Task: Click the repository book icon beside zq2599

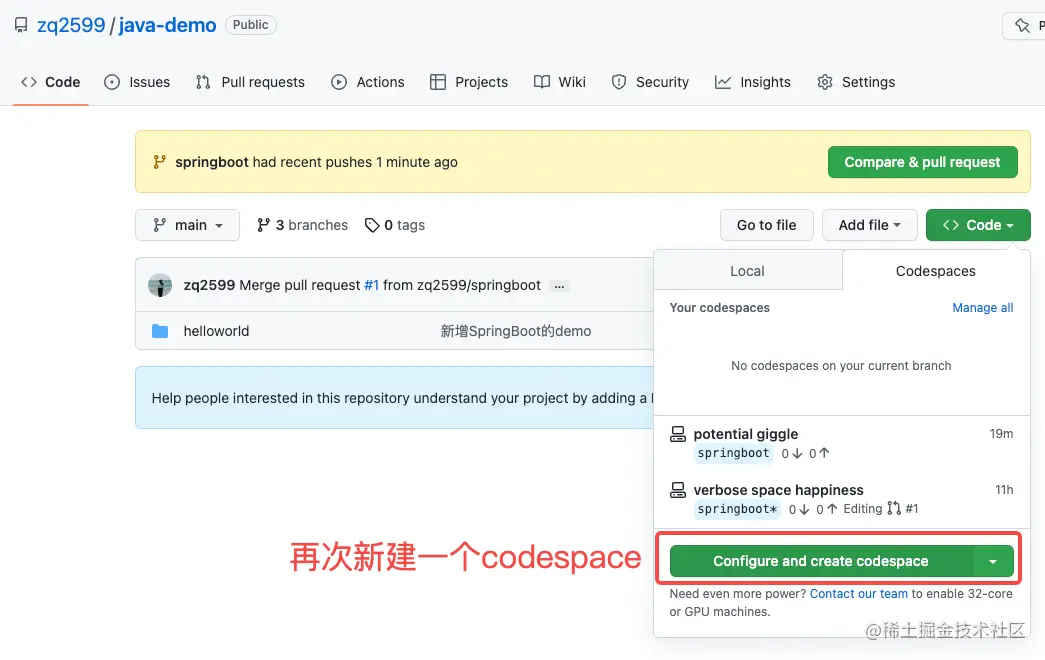Action: [21, 25]
